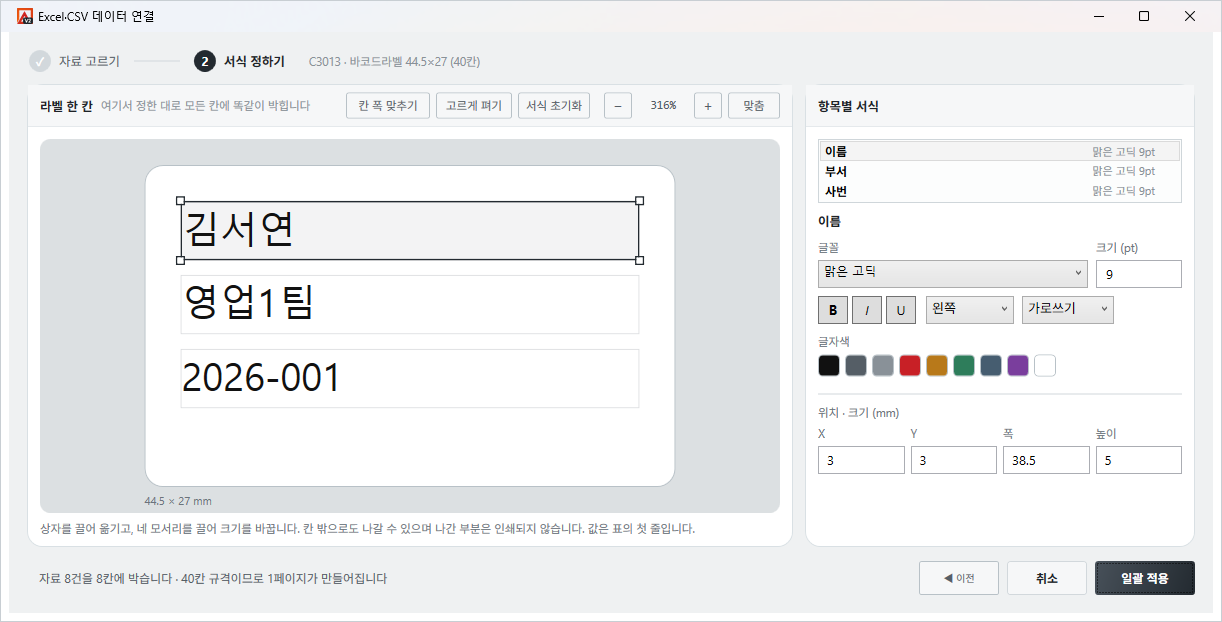The height and width of the screenshot is (622, 1222).
Task: Click the font size field showing 9
Action: point(1139,274)
